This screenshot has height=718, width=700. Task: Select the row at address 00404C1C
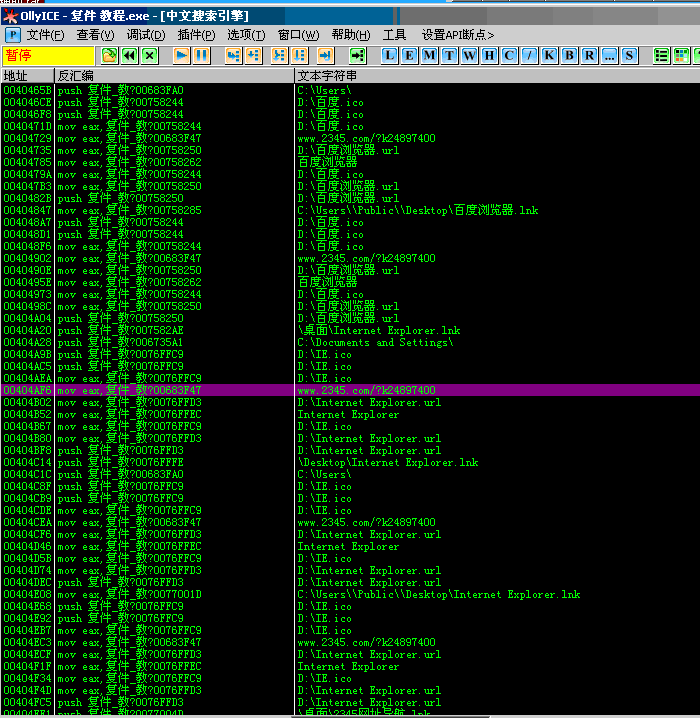[350, 474]
